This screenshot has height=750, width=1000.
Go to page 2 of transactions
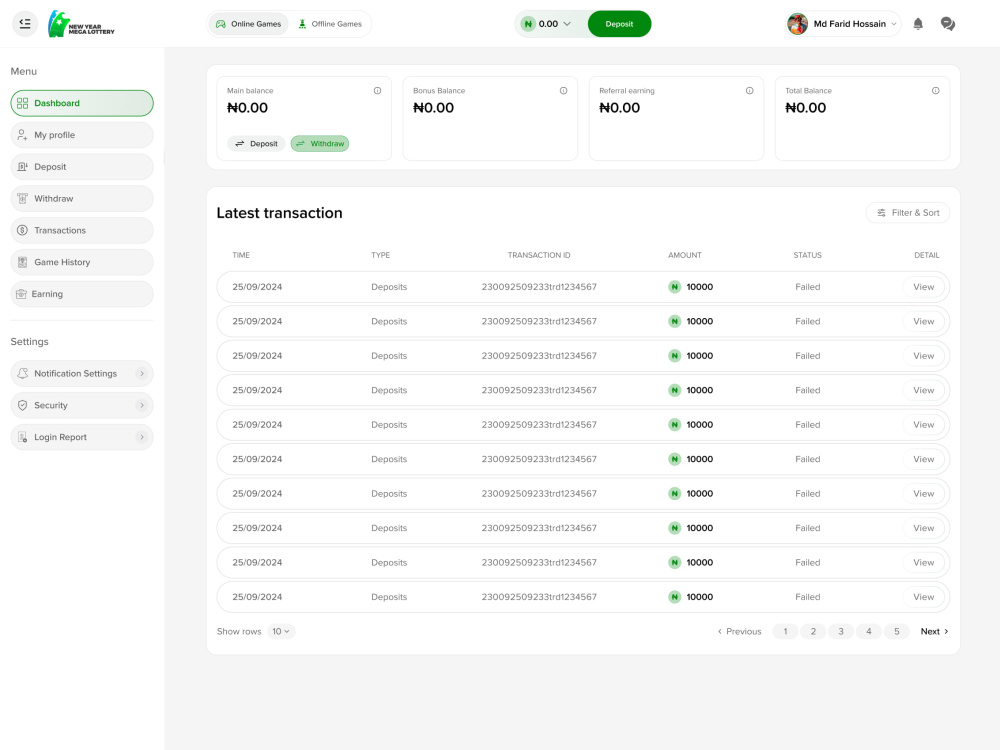pyautogui.click(x=813, y=631)
